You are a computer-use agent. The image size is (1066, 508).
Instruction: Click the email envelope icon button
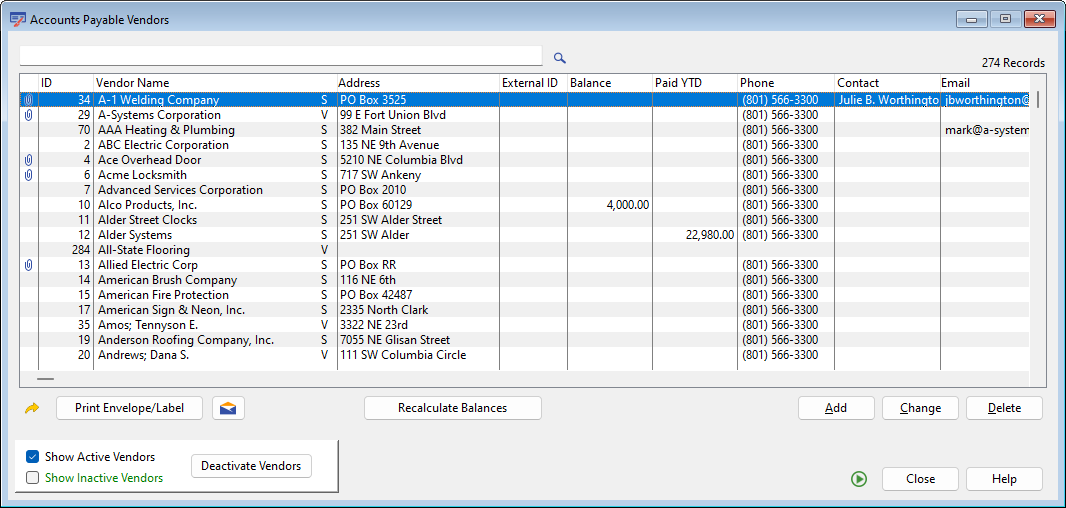pyautogui.click(x=229, y=408)
